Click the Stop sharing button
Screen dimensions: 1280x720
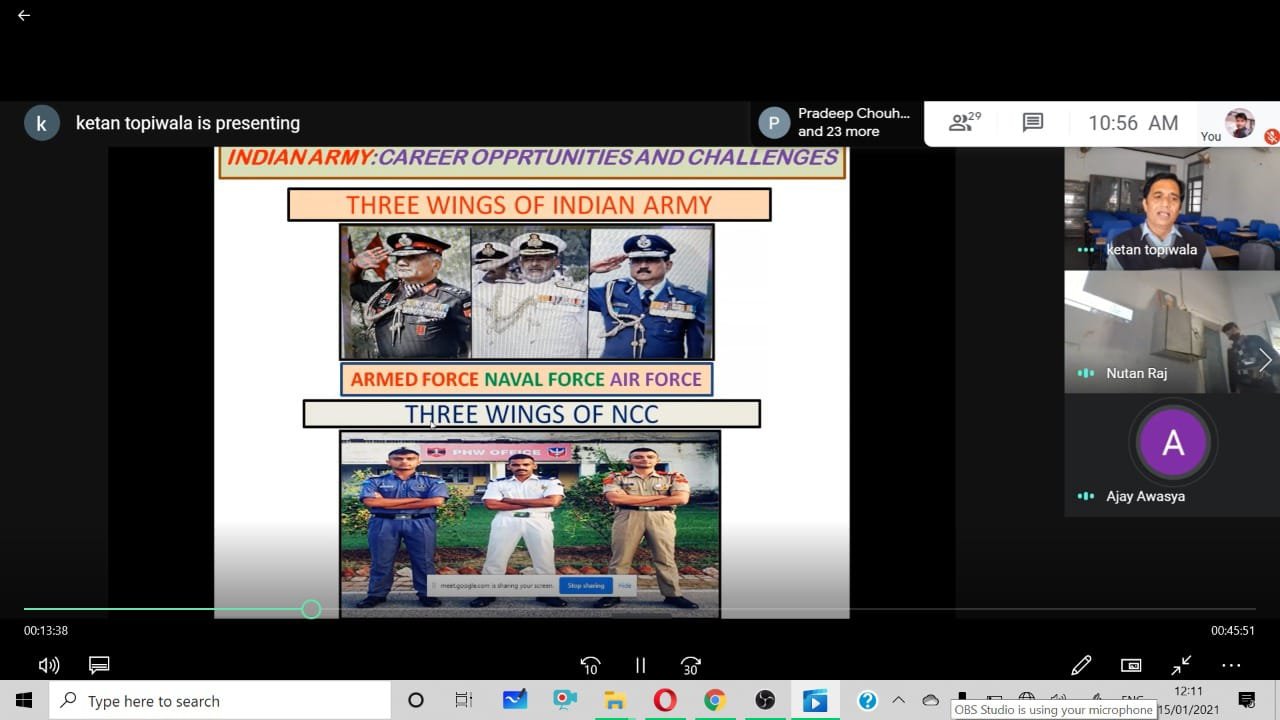click(585, 586)
